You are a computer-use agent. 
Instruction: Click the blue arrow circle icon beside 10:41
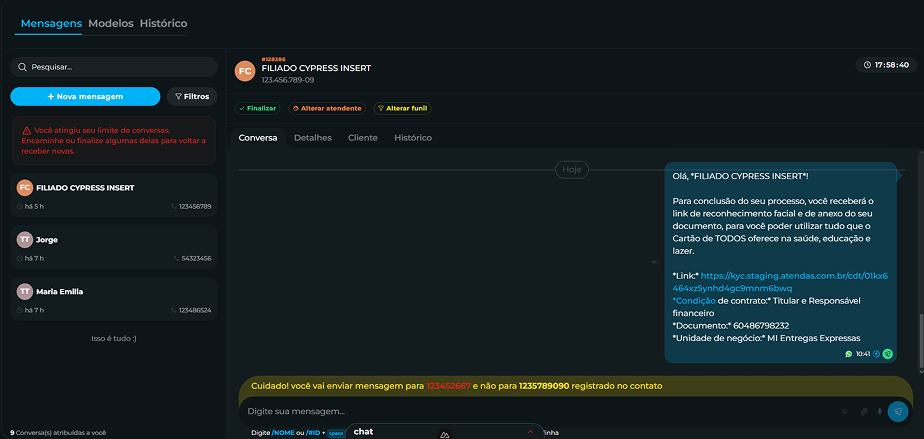click(876, 354)
